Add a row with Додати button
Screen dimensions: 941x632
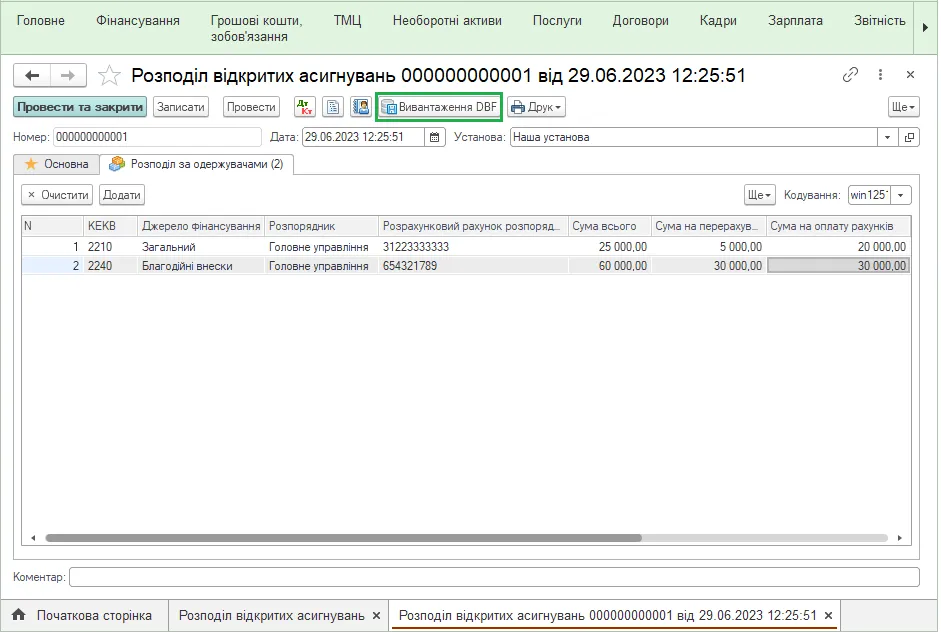[122, 195]
